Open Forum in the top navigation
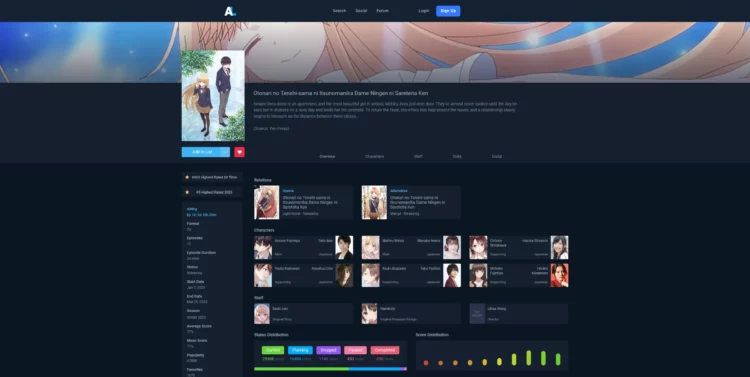The image size is (750, 377). (382, 11)
